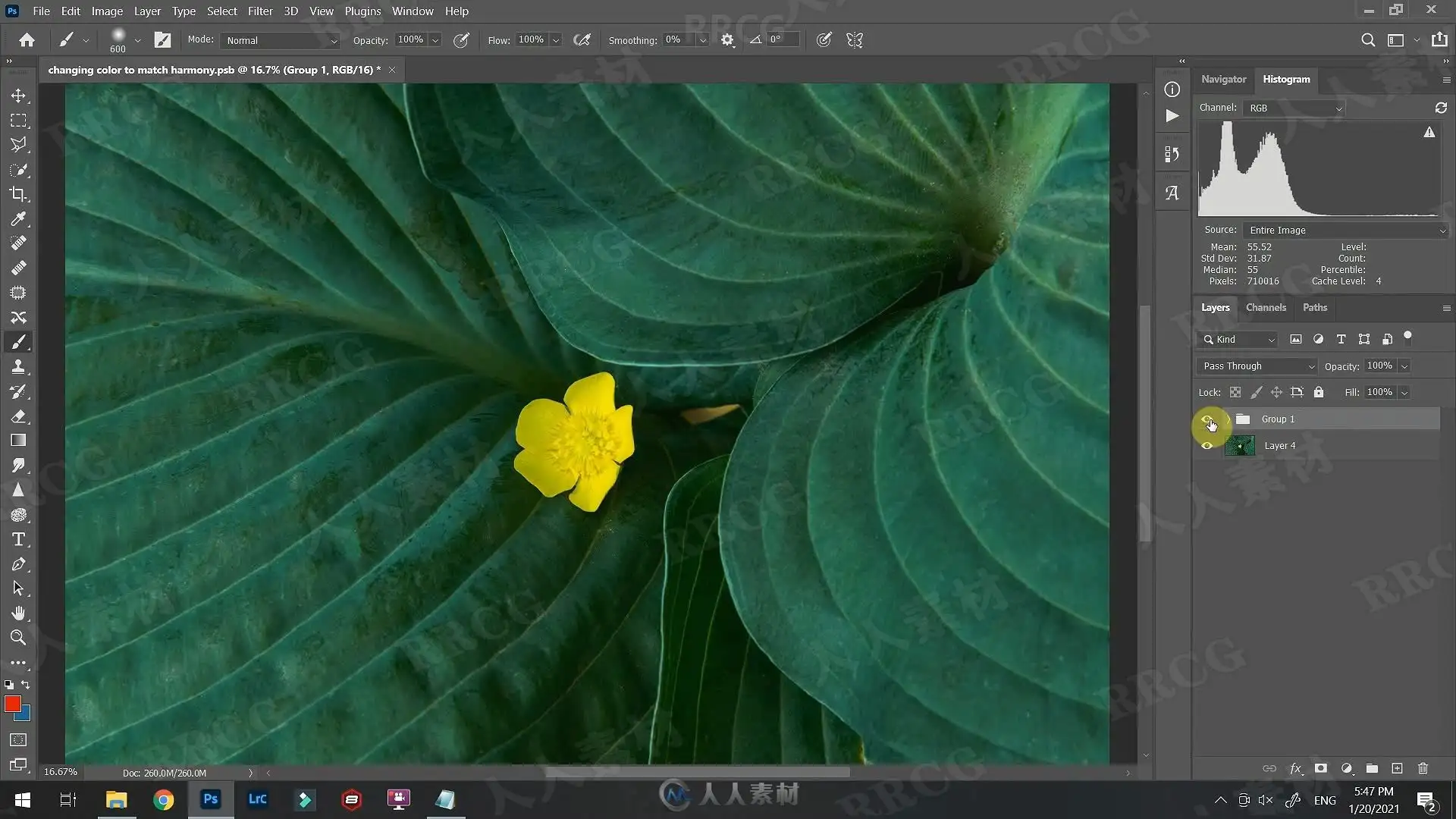
Task: Open the brush Mode Normal dropdown
Action: point(279,40)
